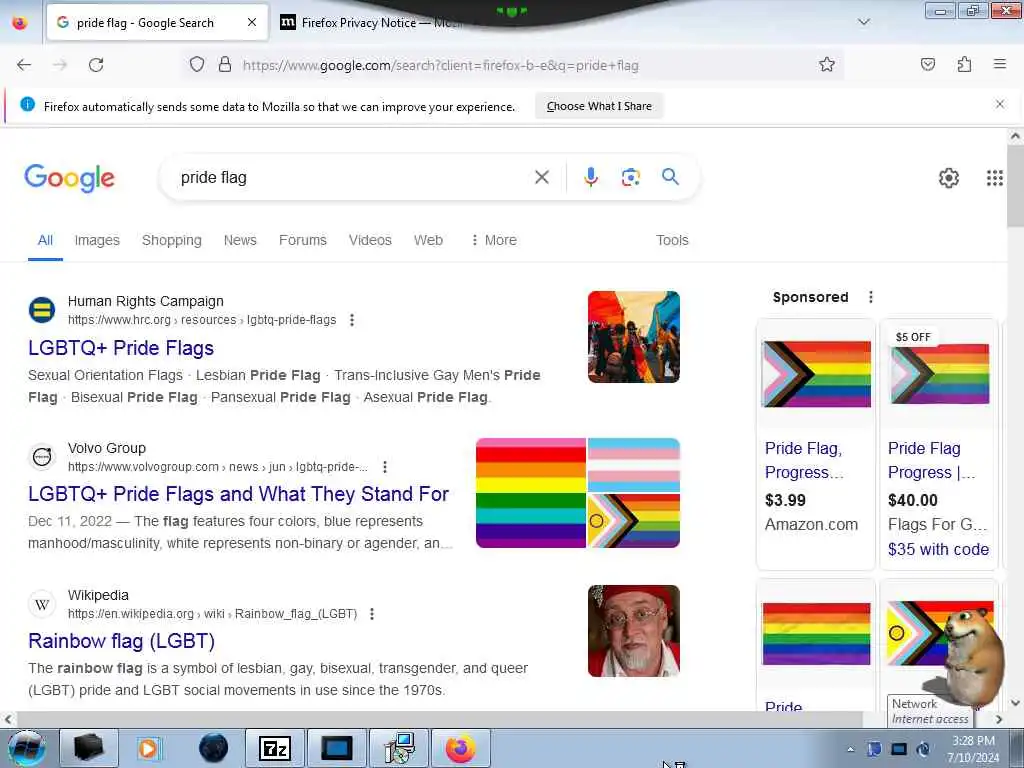1024x768 pixels.
Task: Dismiss the Firefox data notification bar
Action: click(999, 104)
